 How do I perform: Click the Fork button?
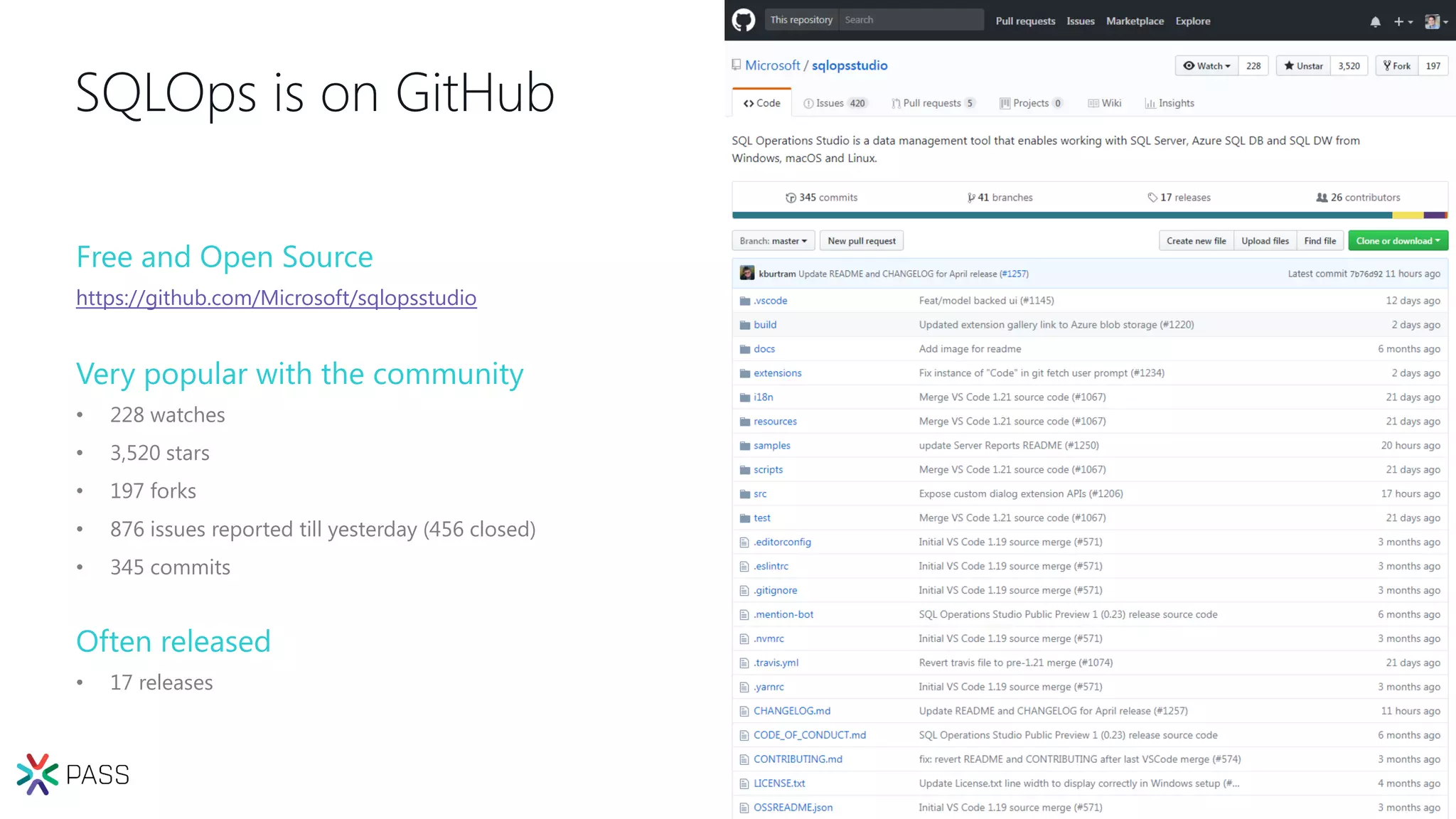point(1397,65)
